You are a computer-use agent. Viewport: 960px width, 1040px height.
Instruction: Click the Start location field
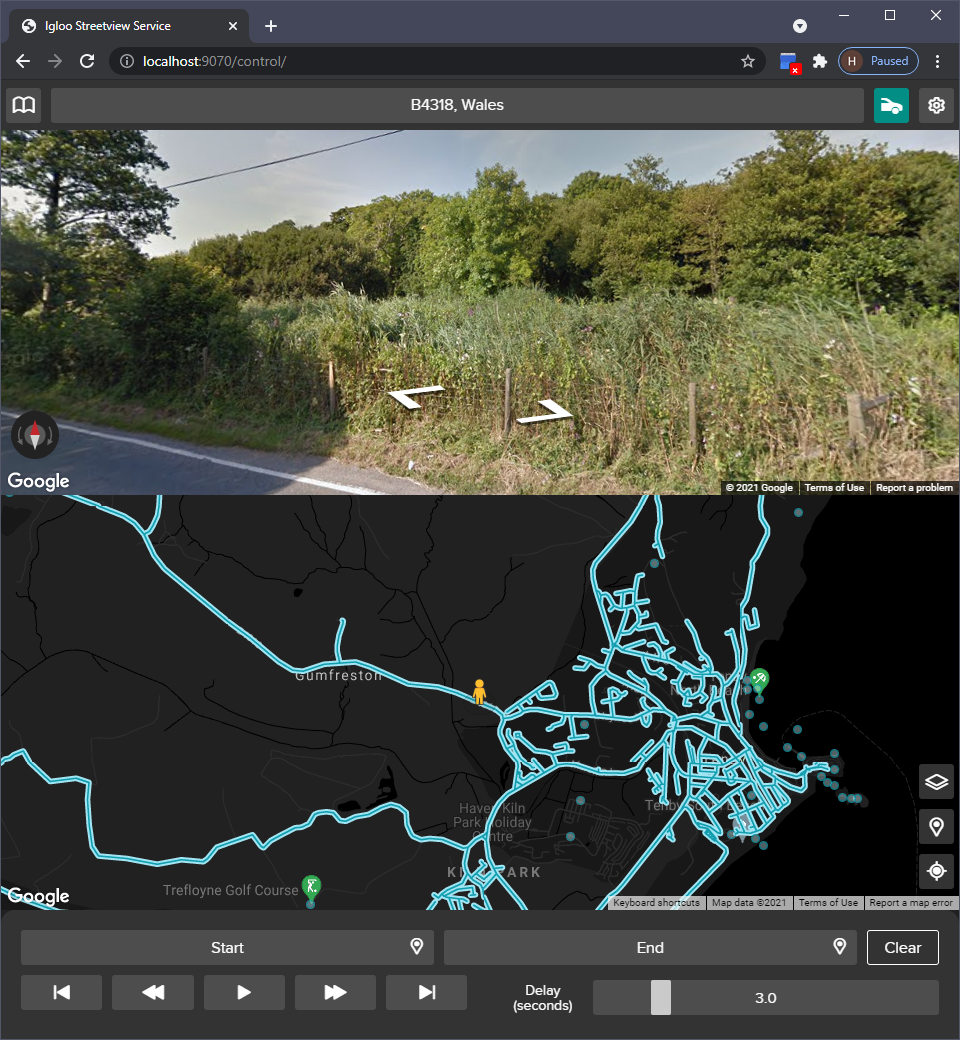(227, 947)
